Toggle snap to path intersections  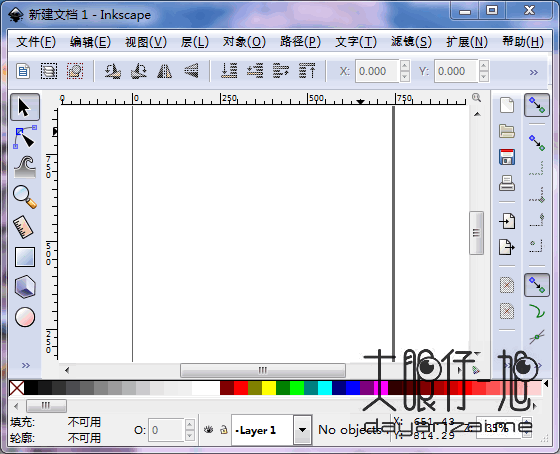point(536,337)
